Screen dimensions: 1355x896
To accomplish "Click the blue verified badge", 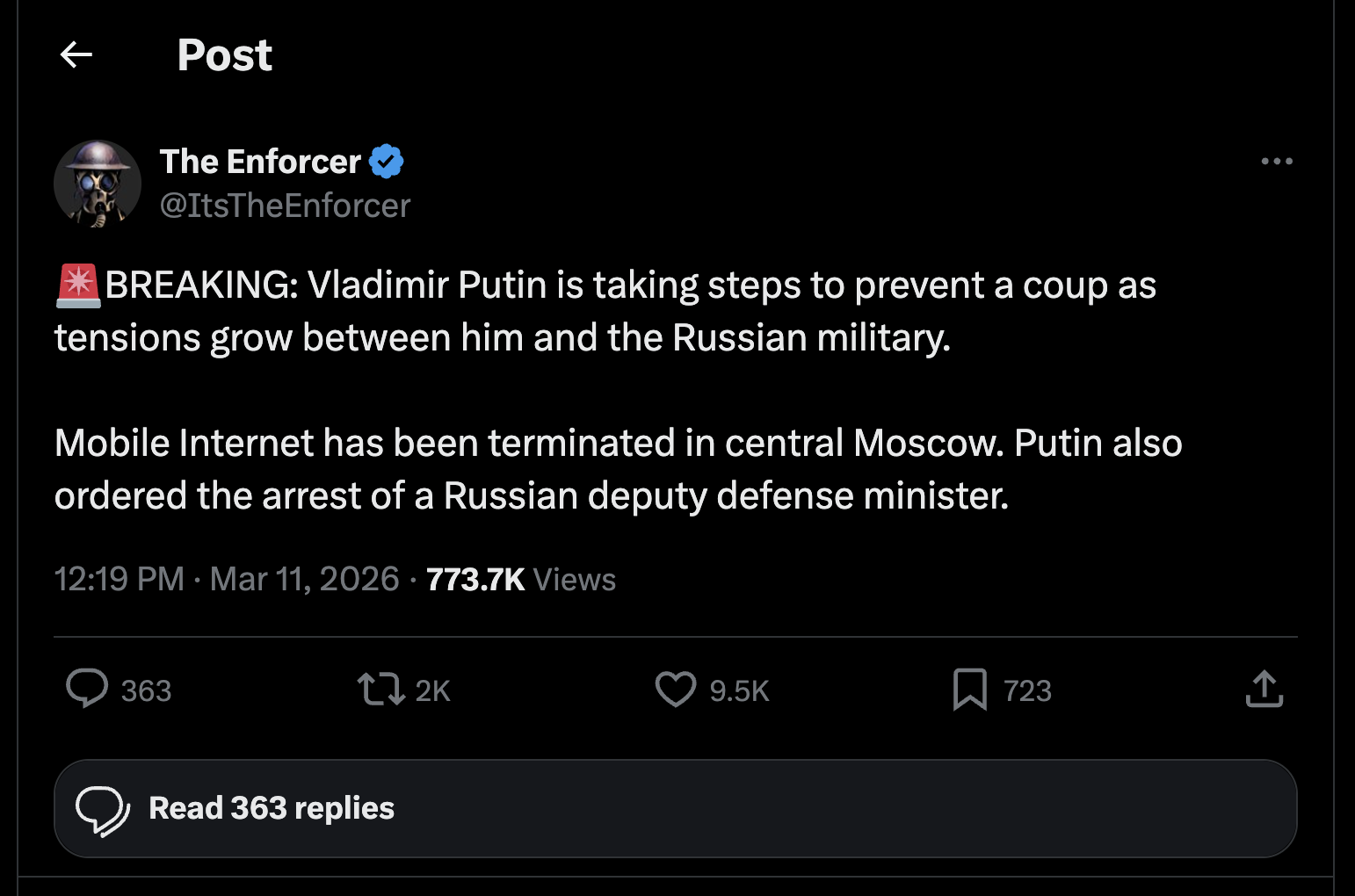I will 386,162.
